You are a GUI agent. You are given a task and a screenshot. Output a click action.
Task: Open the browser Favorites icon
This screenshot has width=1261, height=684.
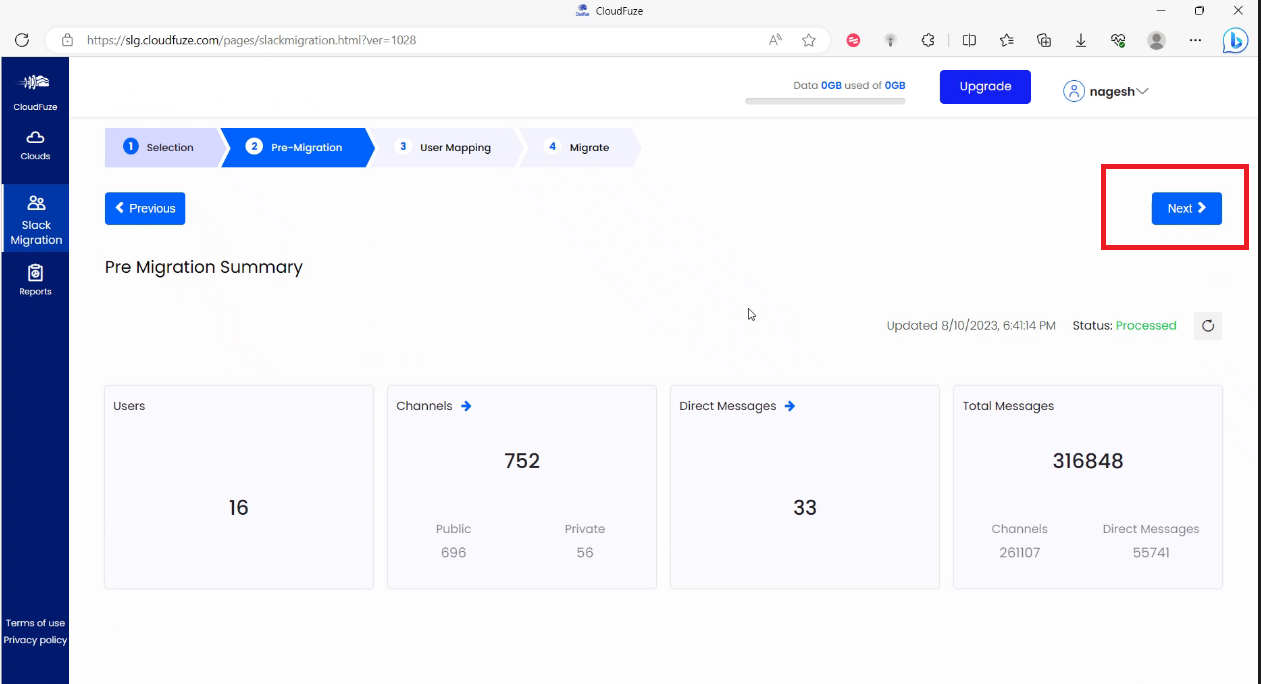coord(1006,40)
